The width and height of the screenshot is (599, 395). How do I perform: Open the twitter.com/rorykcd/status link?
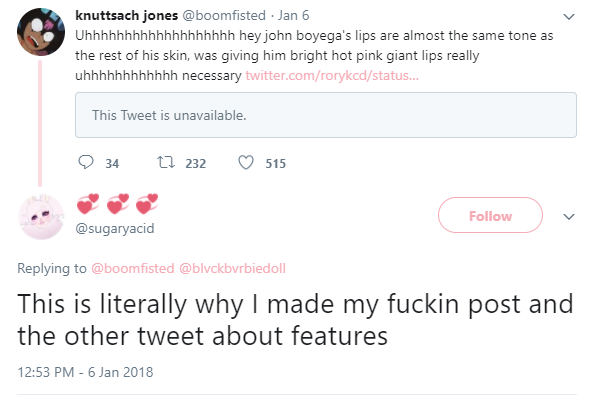pyautogui.click(x=332, y=75)
